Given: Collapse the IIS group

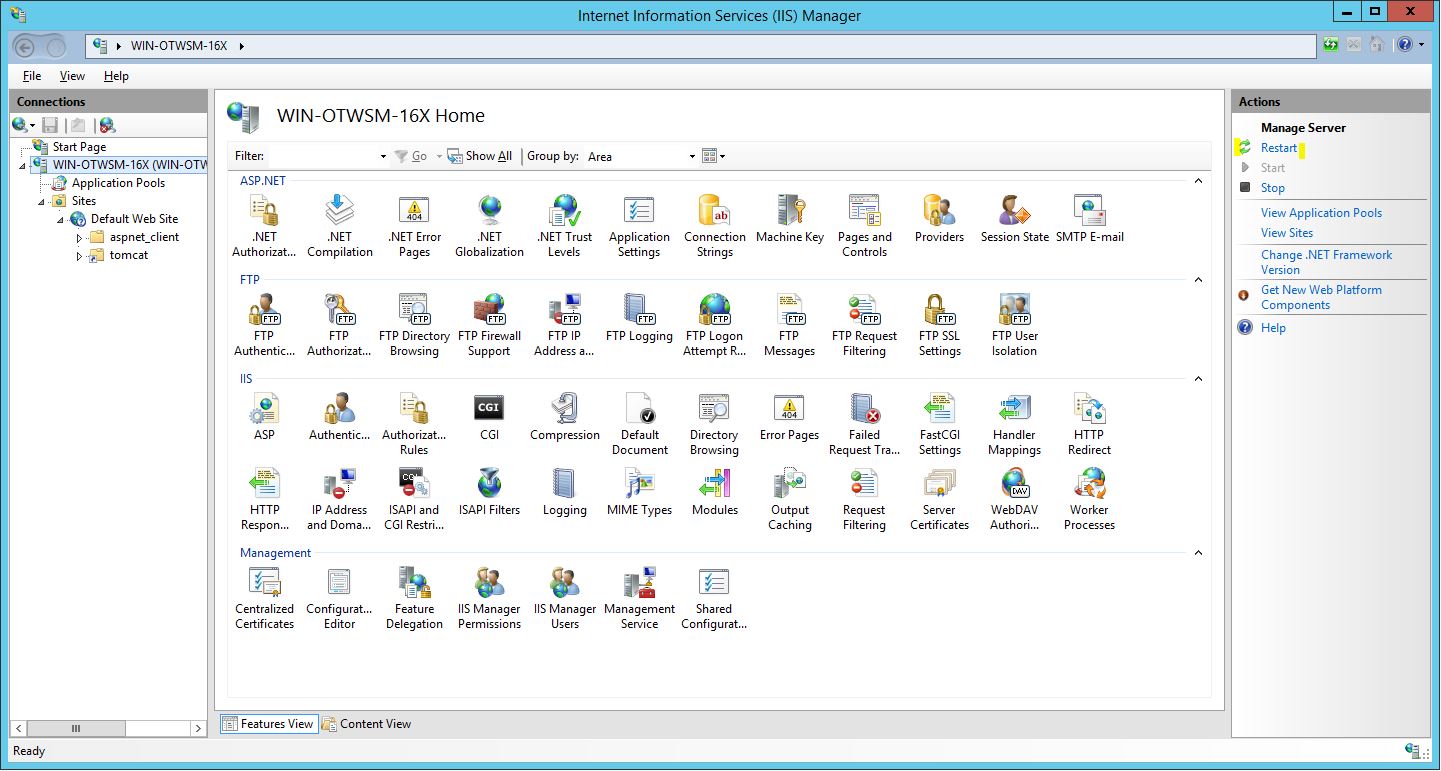Looking at the screenshot, I should (1198, 379).
